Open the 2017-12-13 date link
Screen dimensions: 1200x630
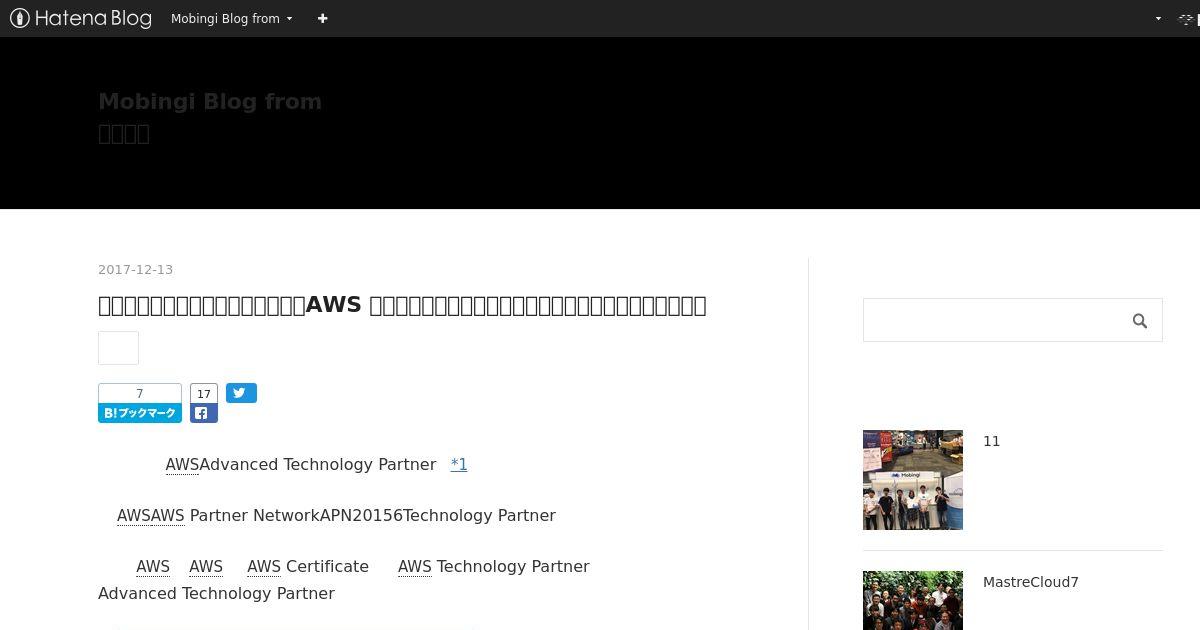[x=135, y=270]
